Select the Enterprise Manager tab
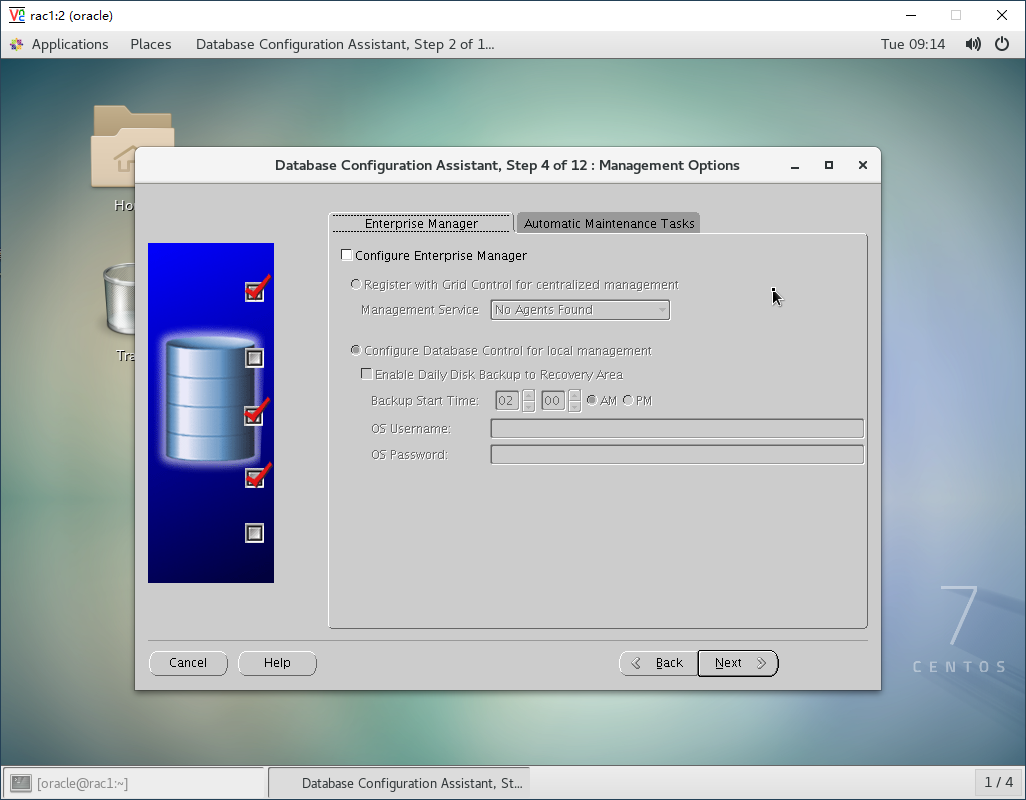 421,223
